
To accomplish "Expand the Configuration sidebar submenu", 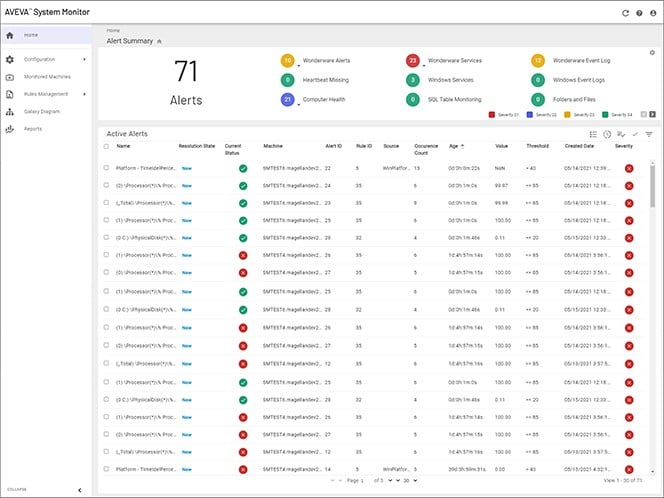I will click(84, 59).
